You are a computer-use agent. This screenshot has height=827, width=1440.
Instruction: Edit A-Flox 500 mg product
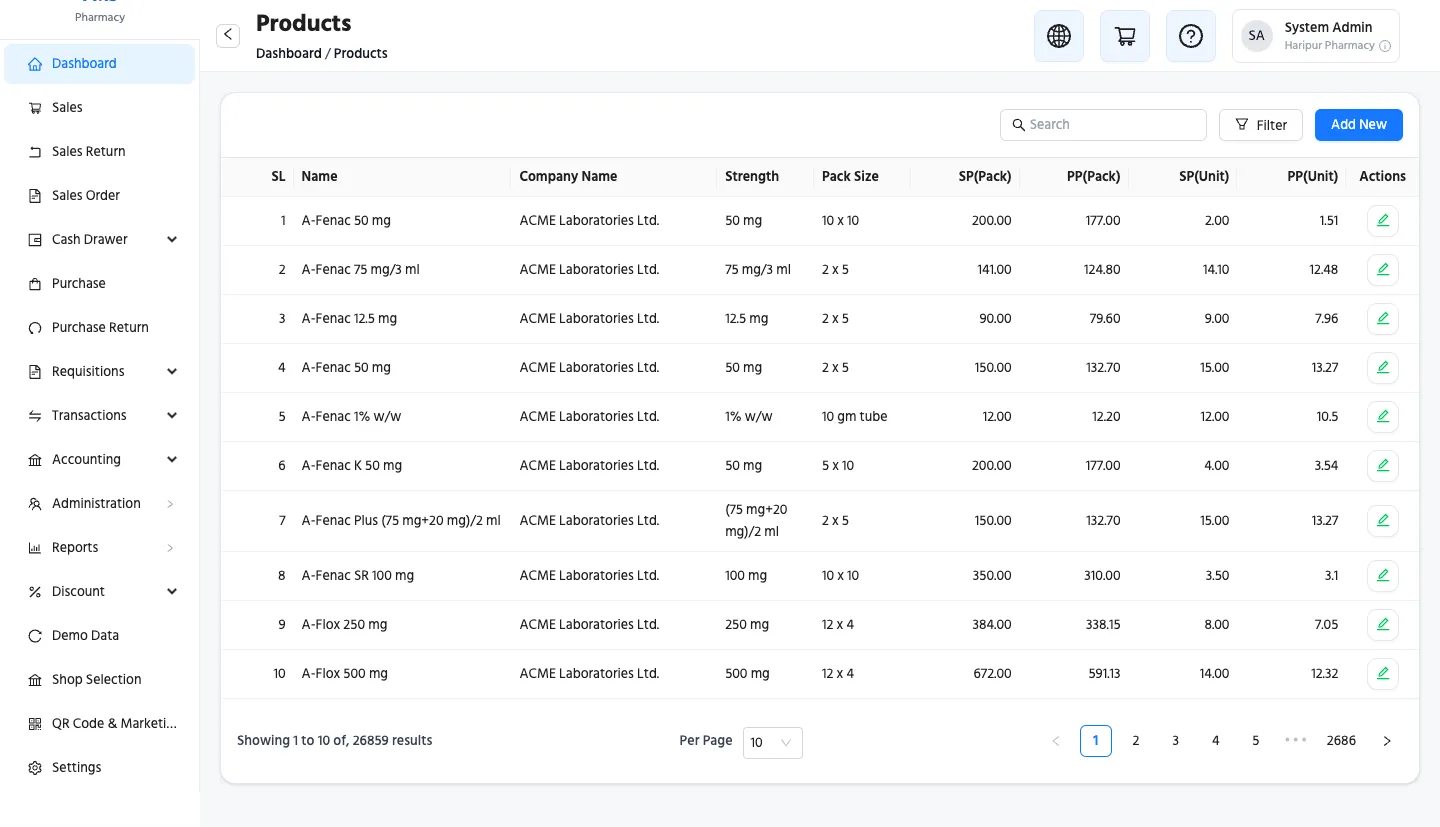[x=1383, y=674]
